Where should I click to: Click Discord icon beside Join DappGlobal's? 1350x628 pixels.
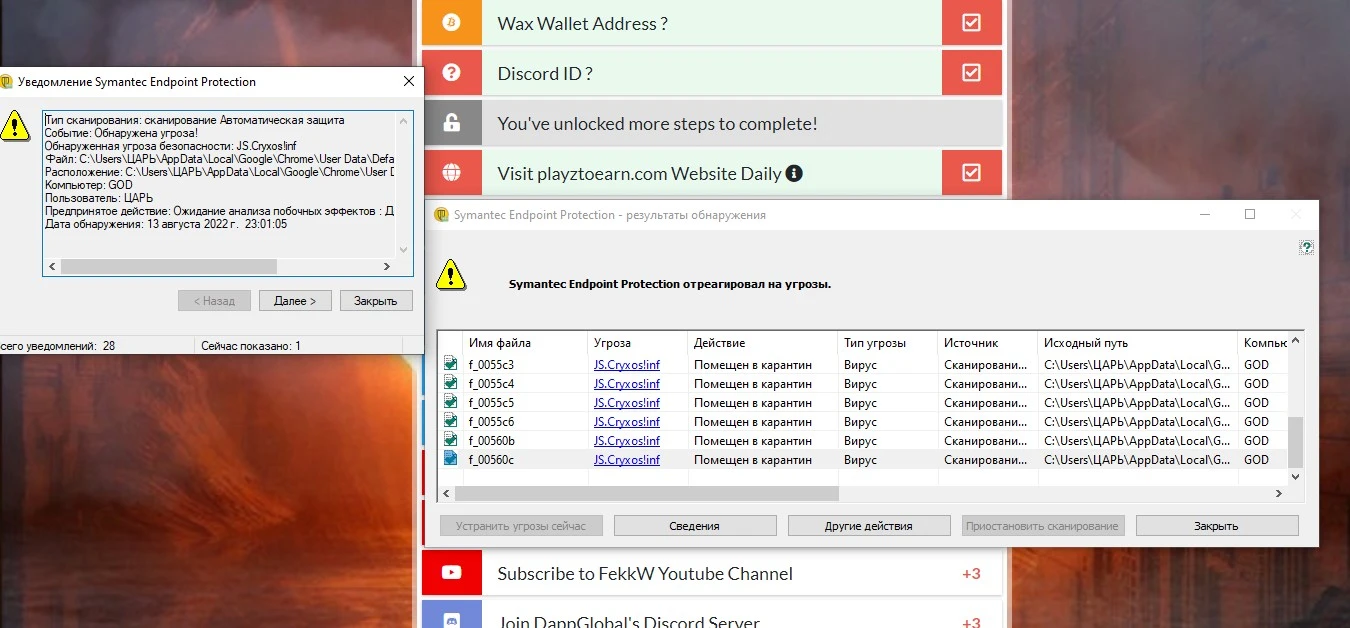coord(451,621)
